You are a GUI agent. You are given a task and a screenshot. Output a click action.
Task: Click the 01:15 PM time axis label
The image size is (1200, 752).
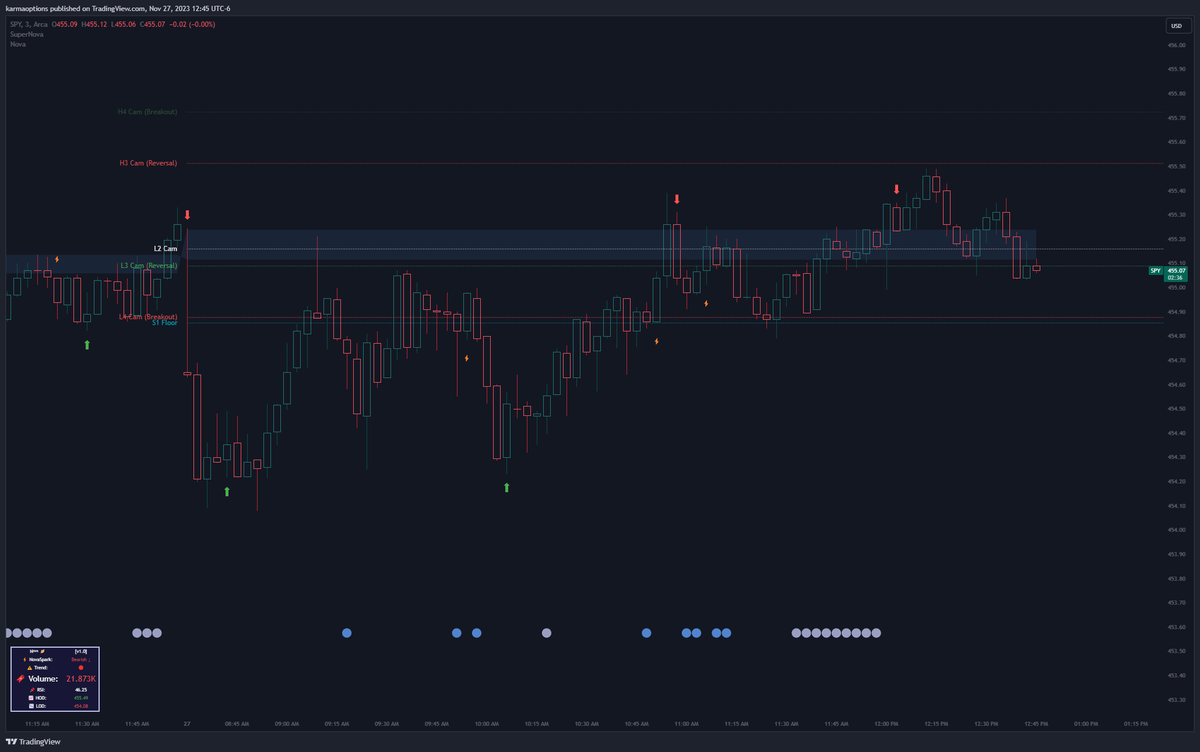click(1136, 722)
